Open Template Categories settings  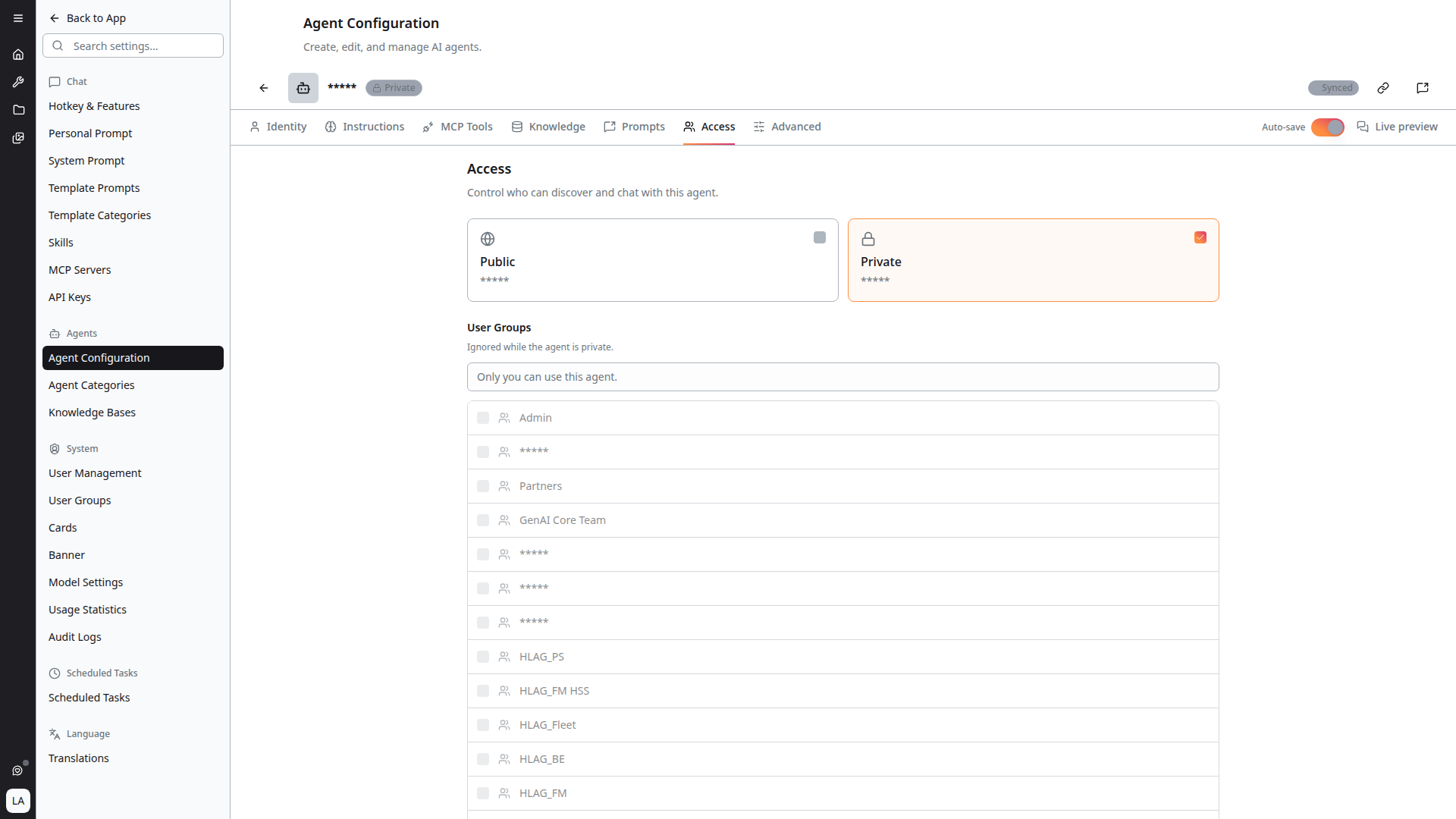pos(133,215)
